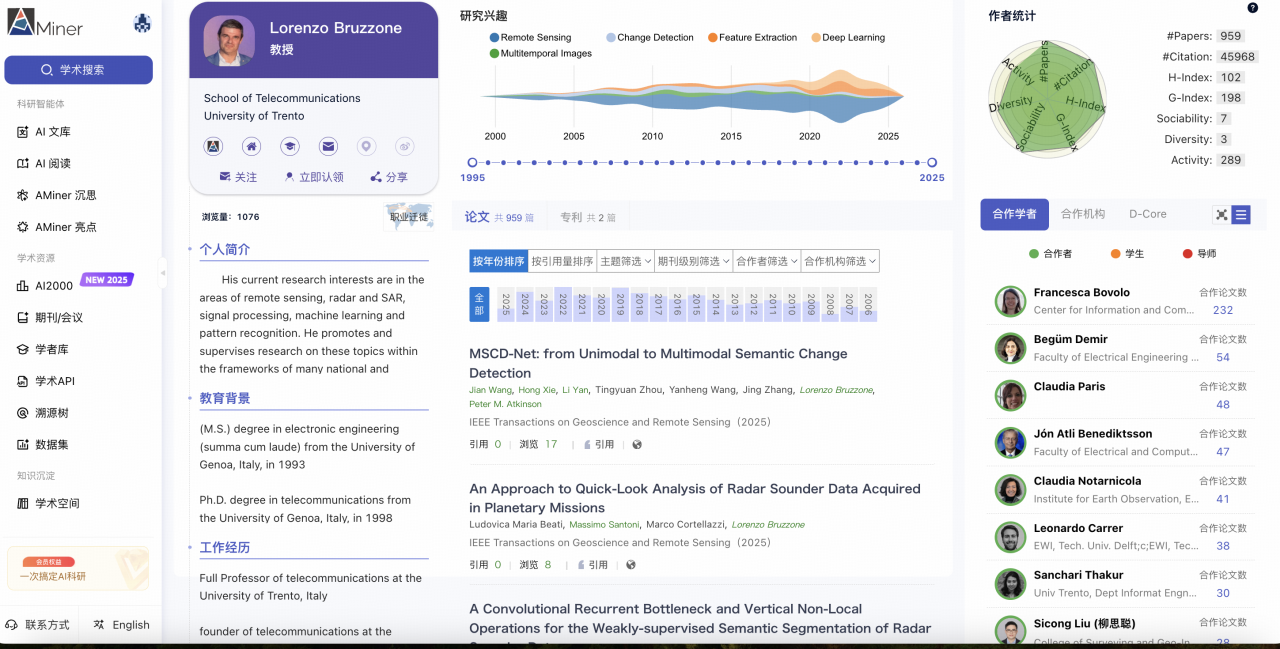Click help question mark icon
Screen dimensions: 1280x649
pyautogui.click(x=1253, y=8)
